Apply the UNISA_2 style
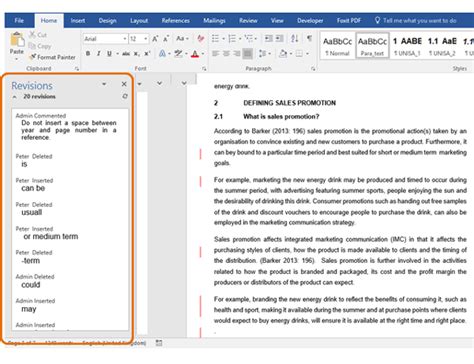Screen dimensions: 474x364 click(x=442, y=46)
